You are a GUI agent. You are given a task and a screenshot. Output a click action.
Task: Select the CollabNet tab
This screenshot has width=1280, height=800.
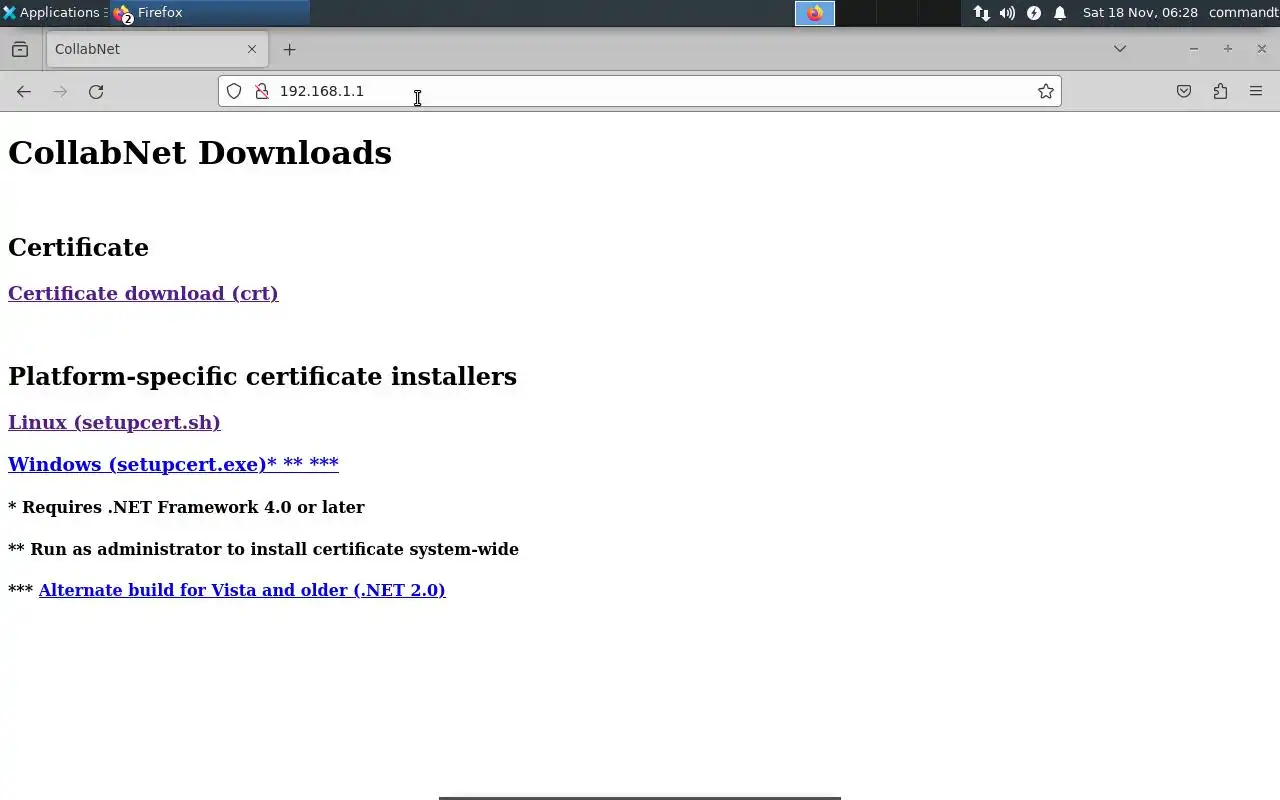click(156, 49)
